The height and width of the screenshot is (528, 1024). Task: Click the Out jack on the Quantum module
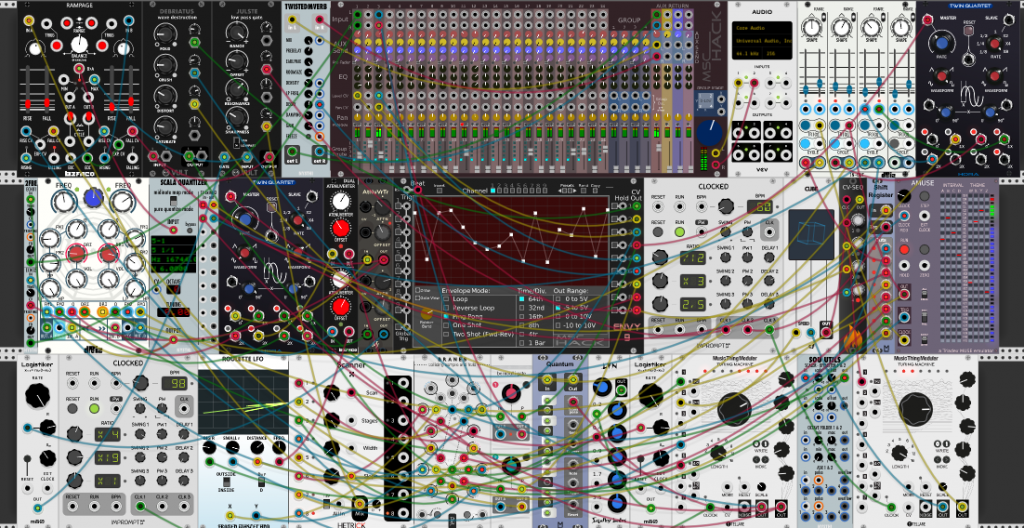[573, 380]
